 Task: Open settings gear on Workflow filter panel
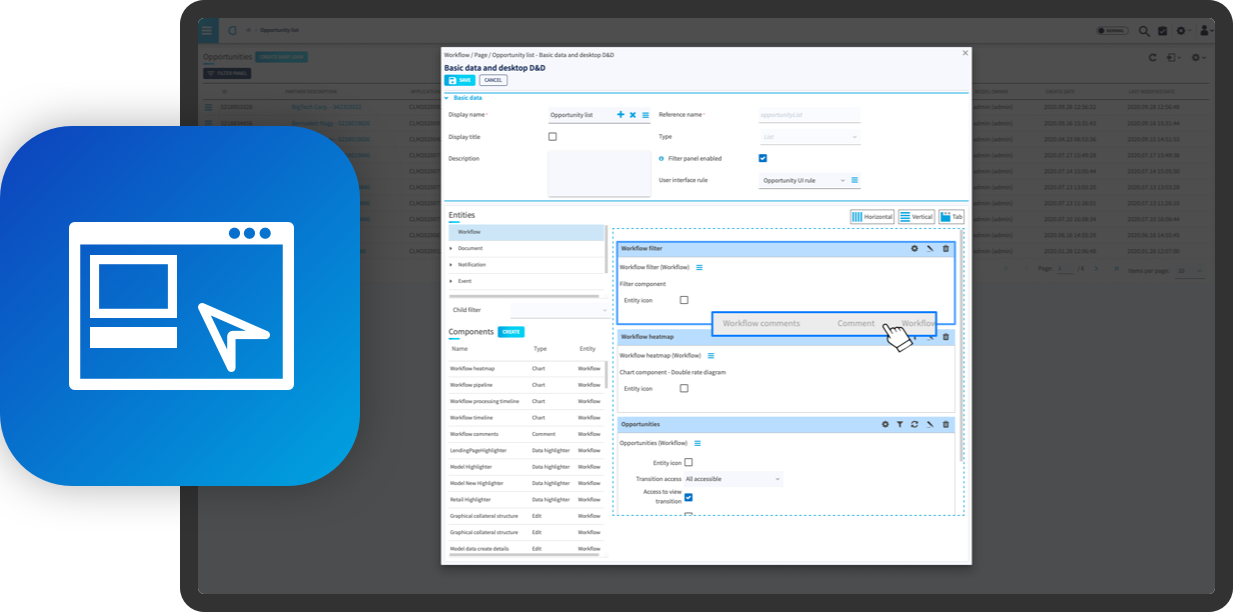(914, 248)
